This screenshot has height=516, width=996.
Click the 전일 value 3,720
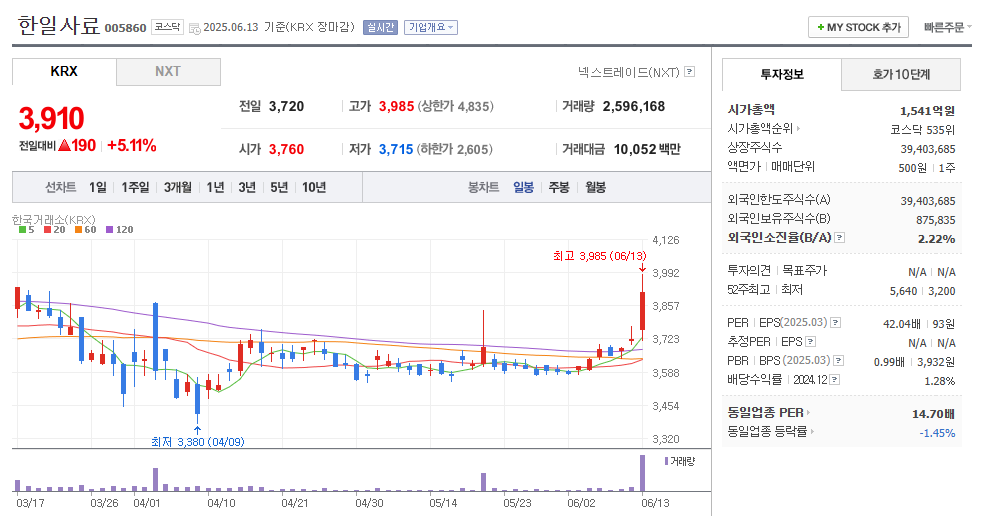[x=286, y=106]
